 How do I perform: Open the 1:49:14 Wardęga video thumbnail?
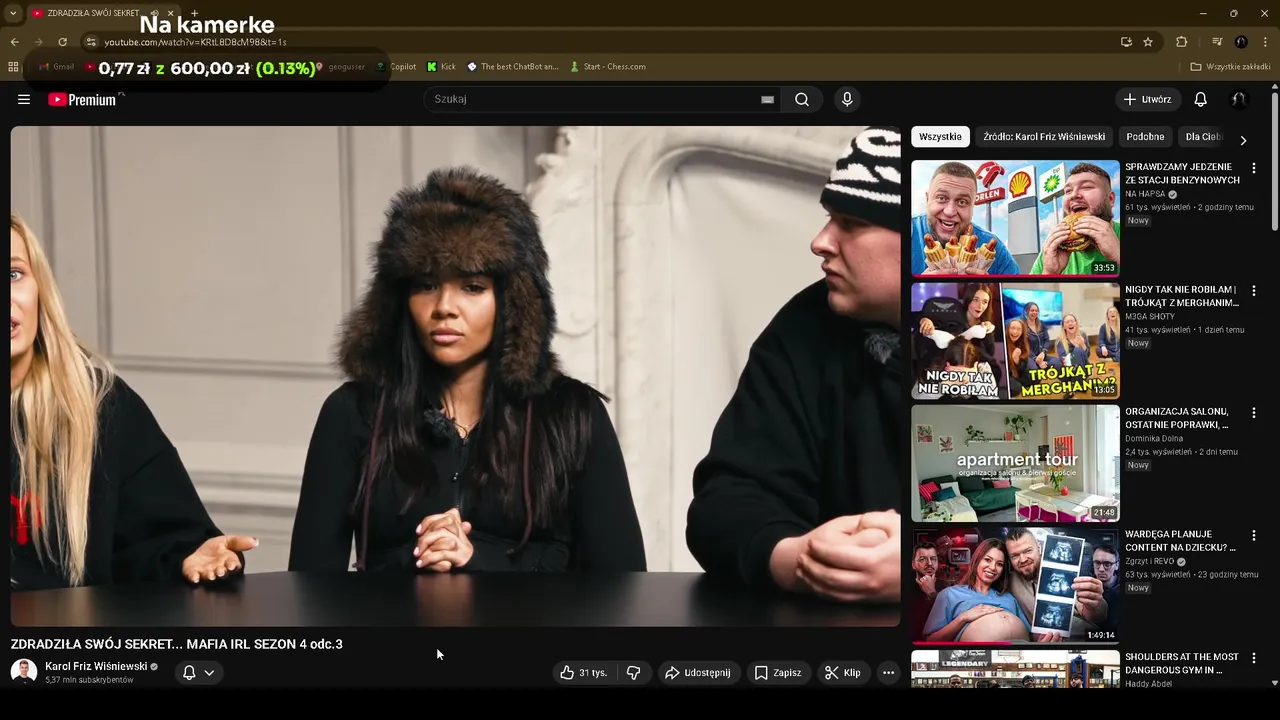(1015, 586)
